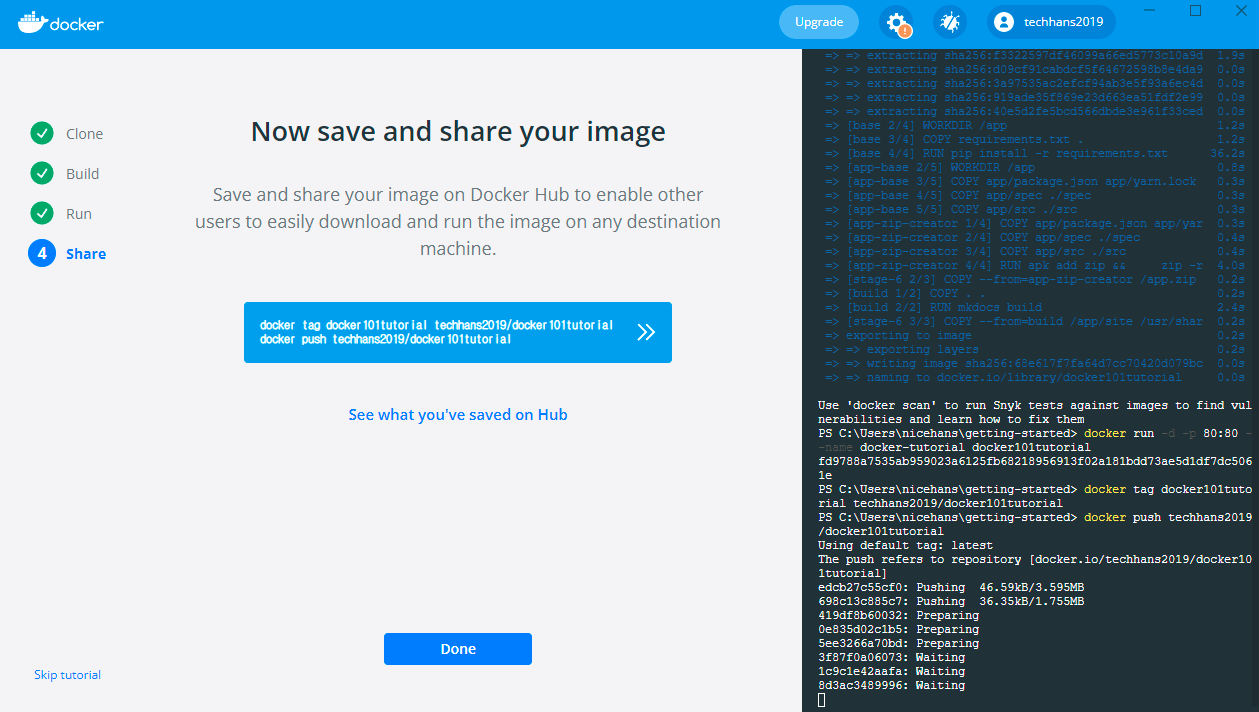Click the terminal line '419df8b60032: Preparing'
Viewport: 1259px width, 712px height.
tap(898, 615)
